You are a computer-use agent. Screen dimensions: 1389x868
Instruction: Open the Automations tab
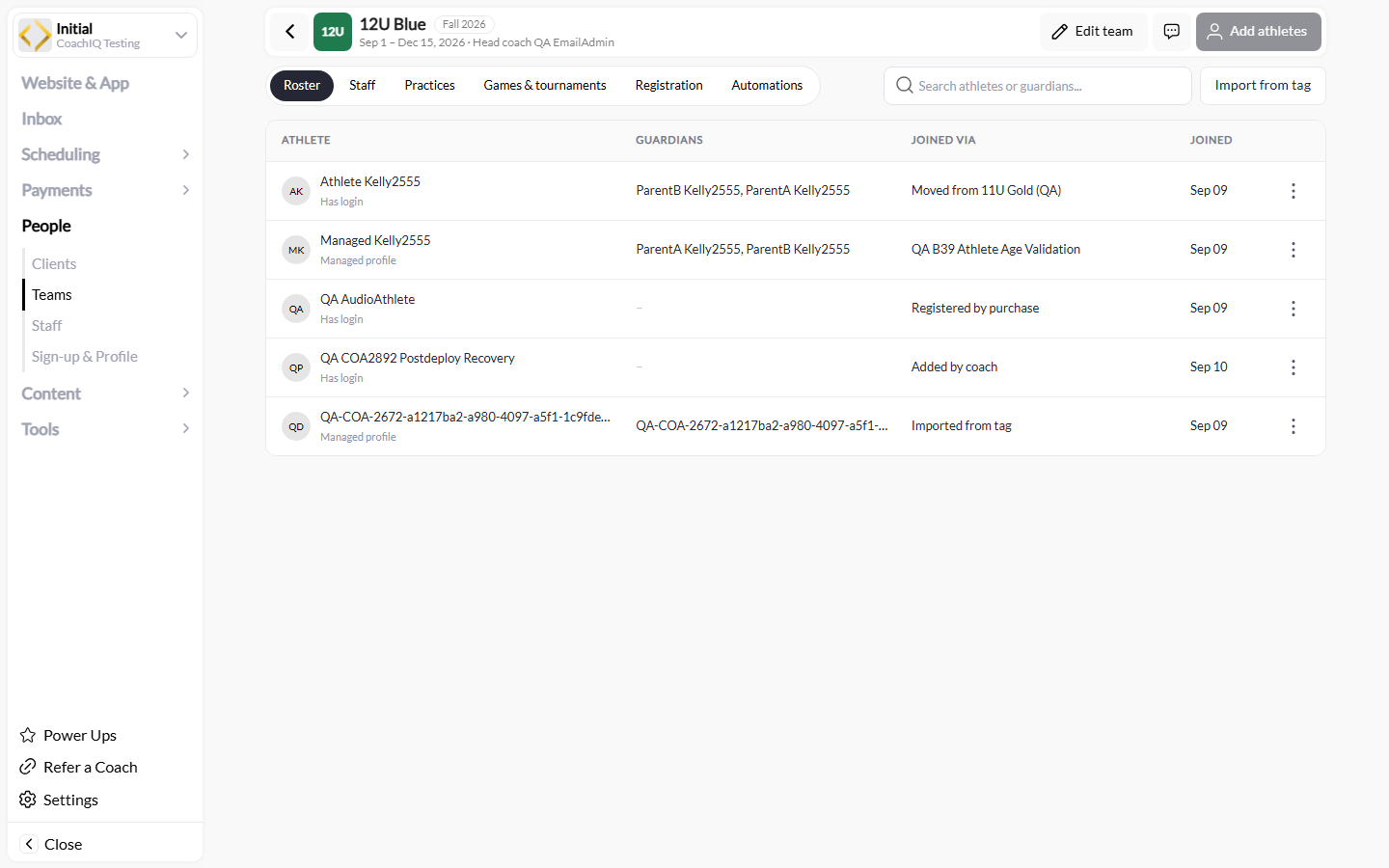[x=767, y=86]
